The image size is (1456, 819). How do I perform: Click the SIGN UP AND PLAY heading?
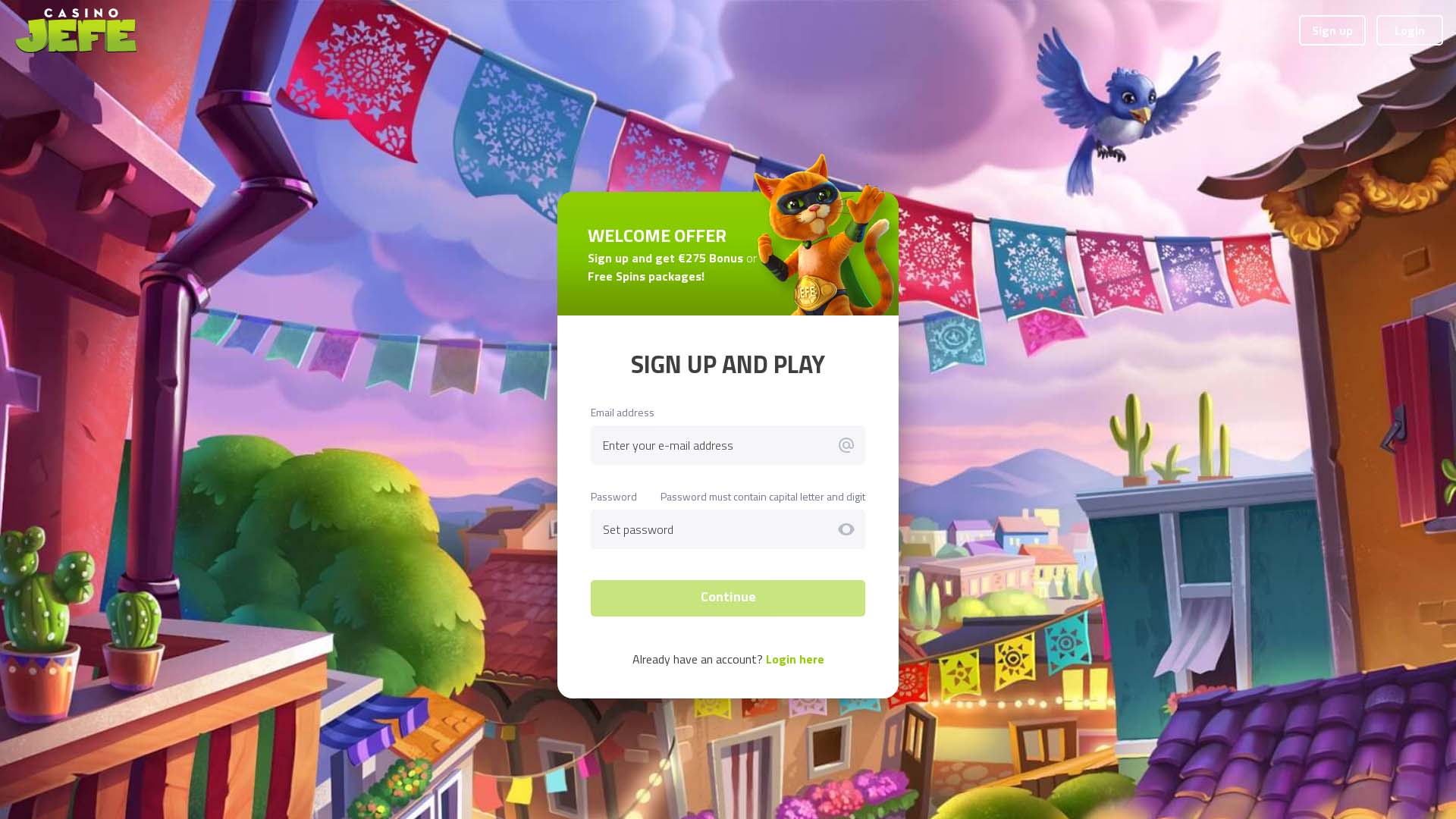pos(727,364)
